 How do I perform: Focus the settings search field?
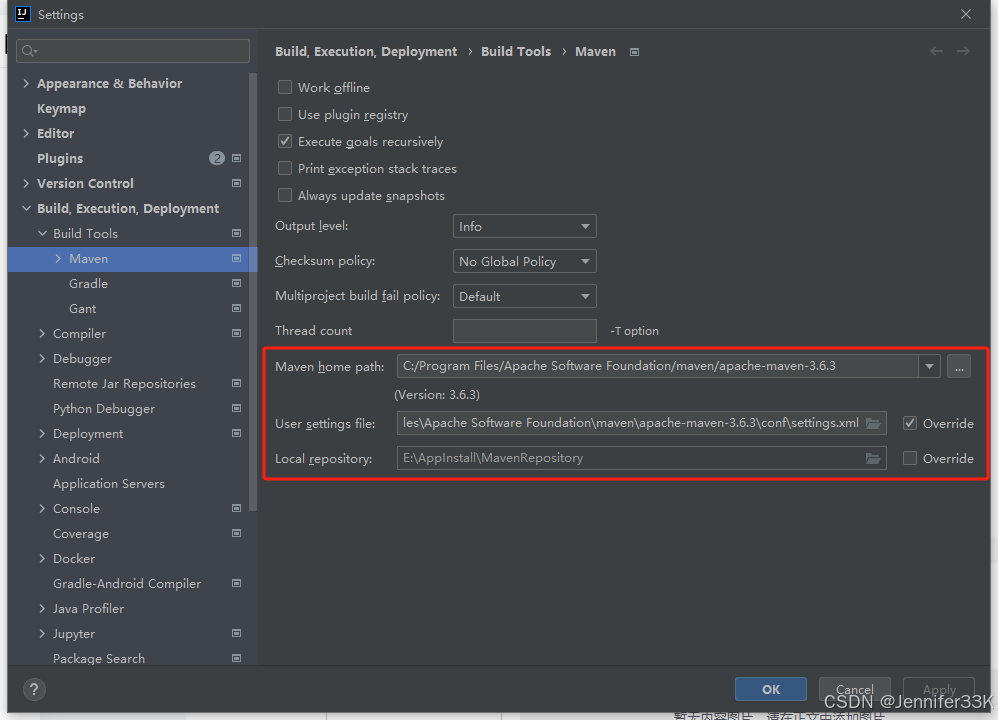click(132, 51)
